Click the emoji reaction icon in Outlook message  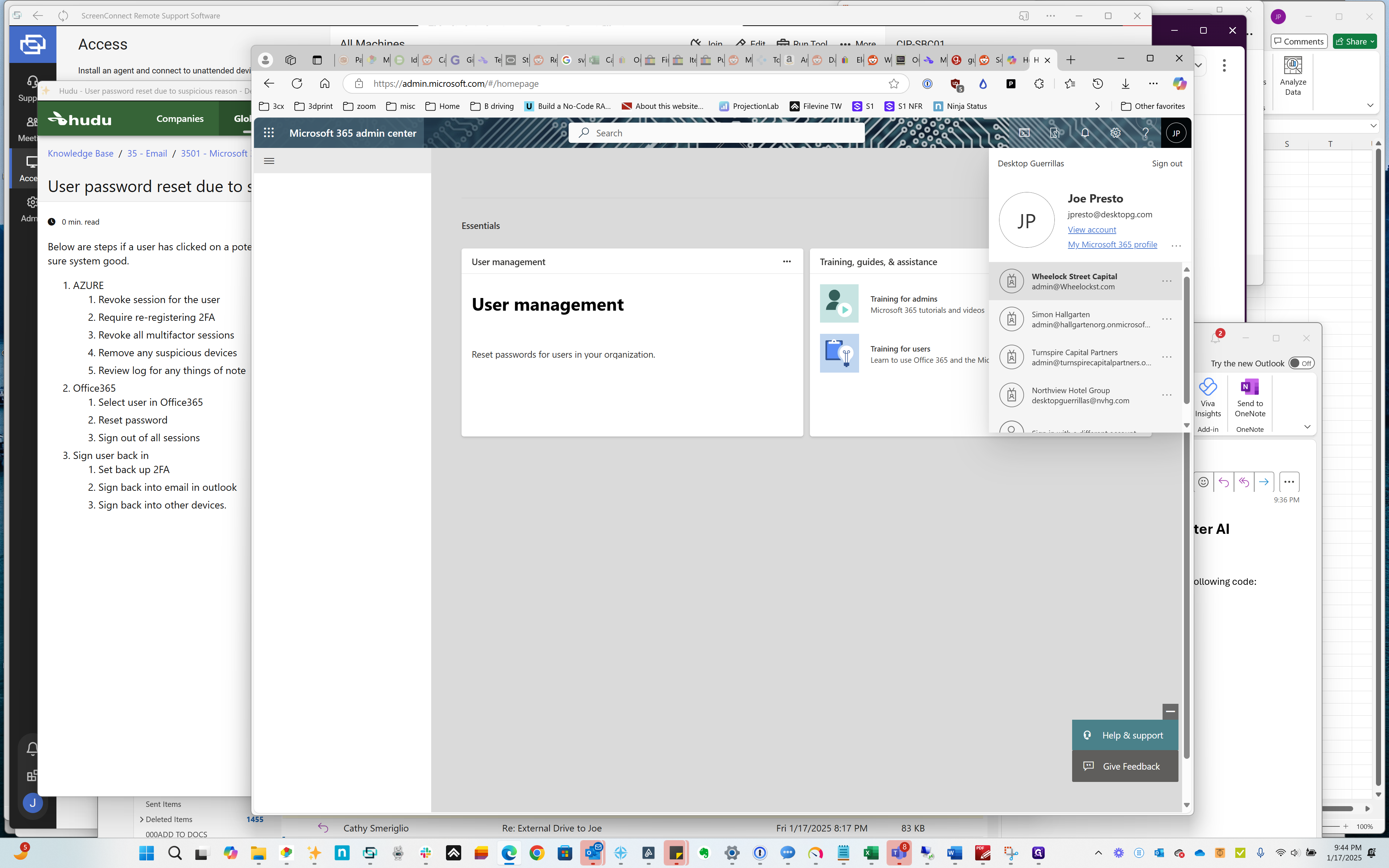[1203, 482]
